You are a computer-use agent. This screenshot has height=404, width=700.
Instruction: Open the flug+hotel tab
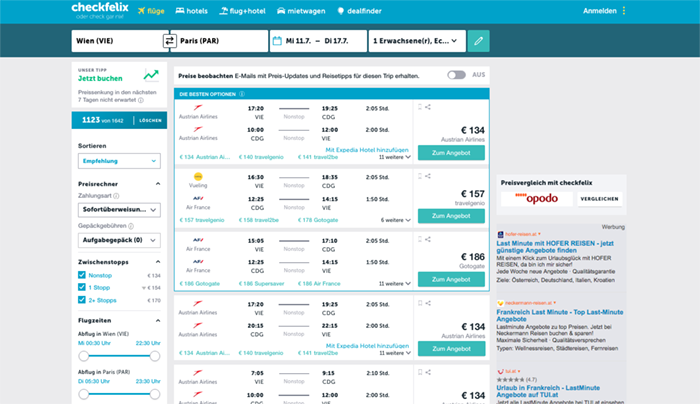pyautogui.click(x=242, y=11)
